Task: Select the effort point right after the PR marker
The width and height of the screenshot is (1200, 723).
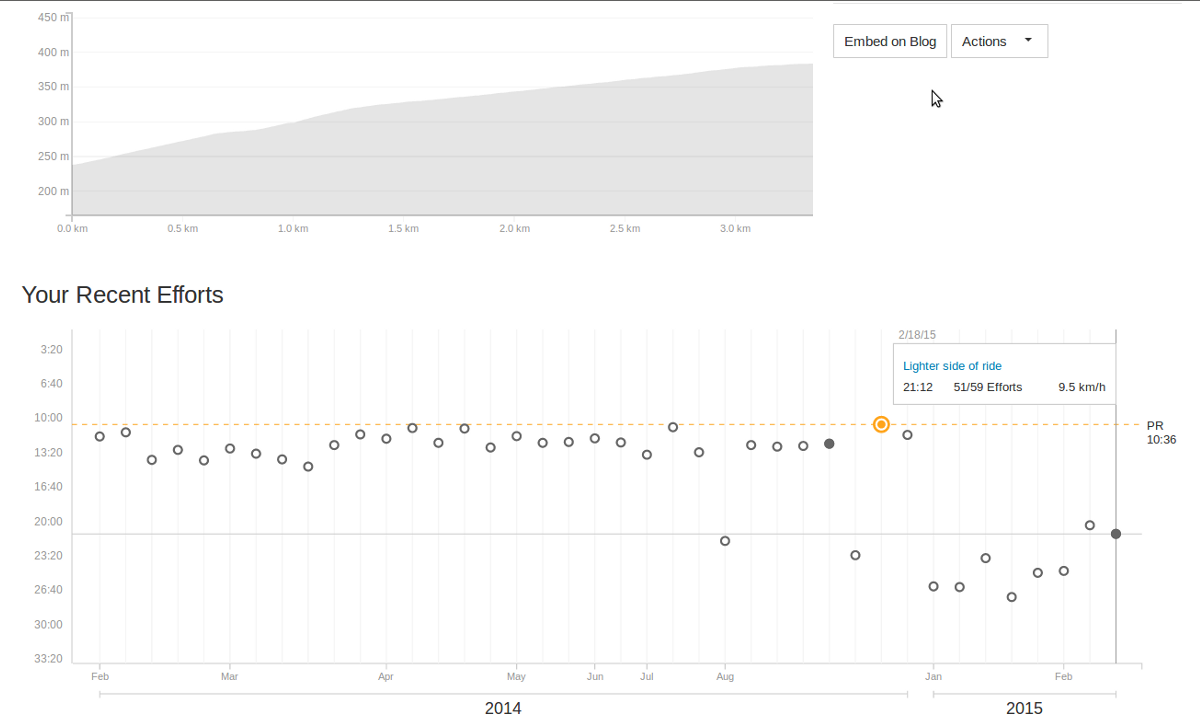Action: pyautogui.click(x=908, y=435)
